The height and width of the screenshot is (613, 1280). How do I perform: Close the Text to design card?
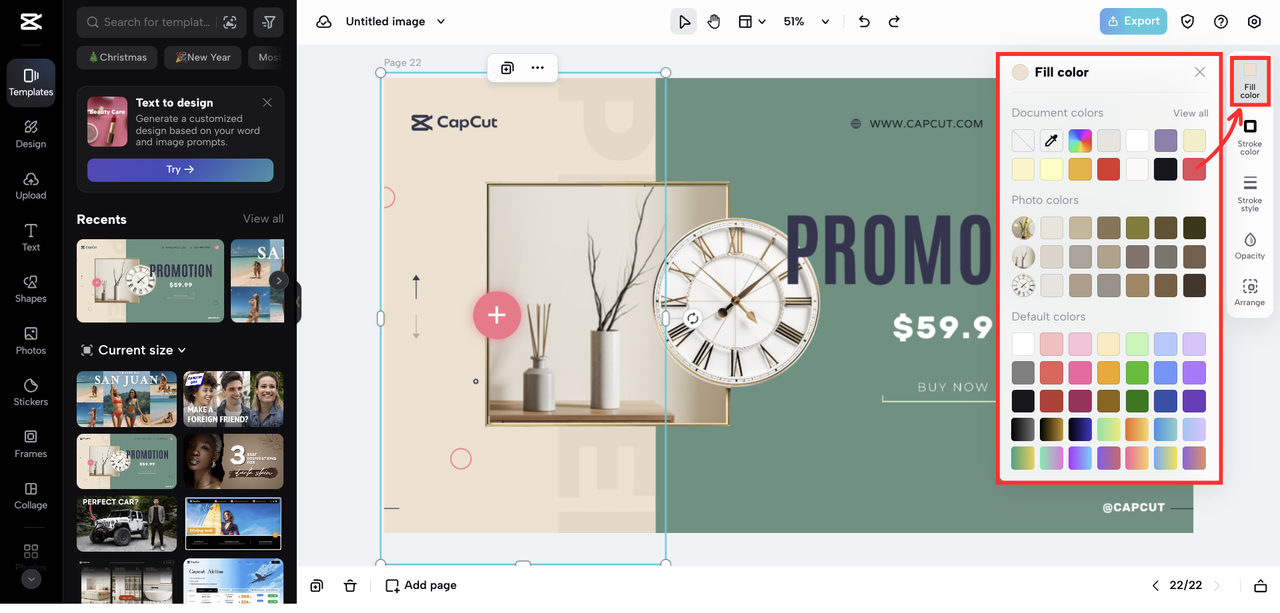tap(267, 102)
